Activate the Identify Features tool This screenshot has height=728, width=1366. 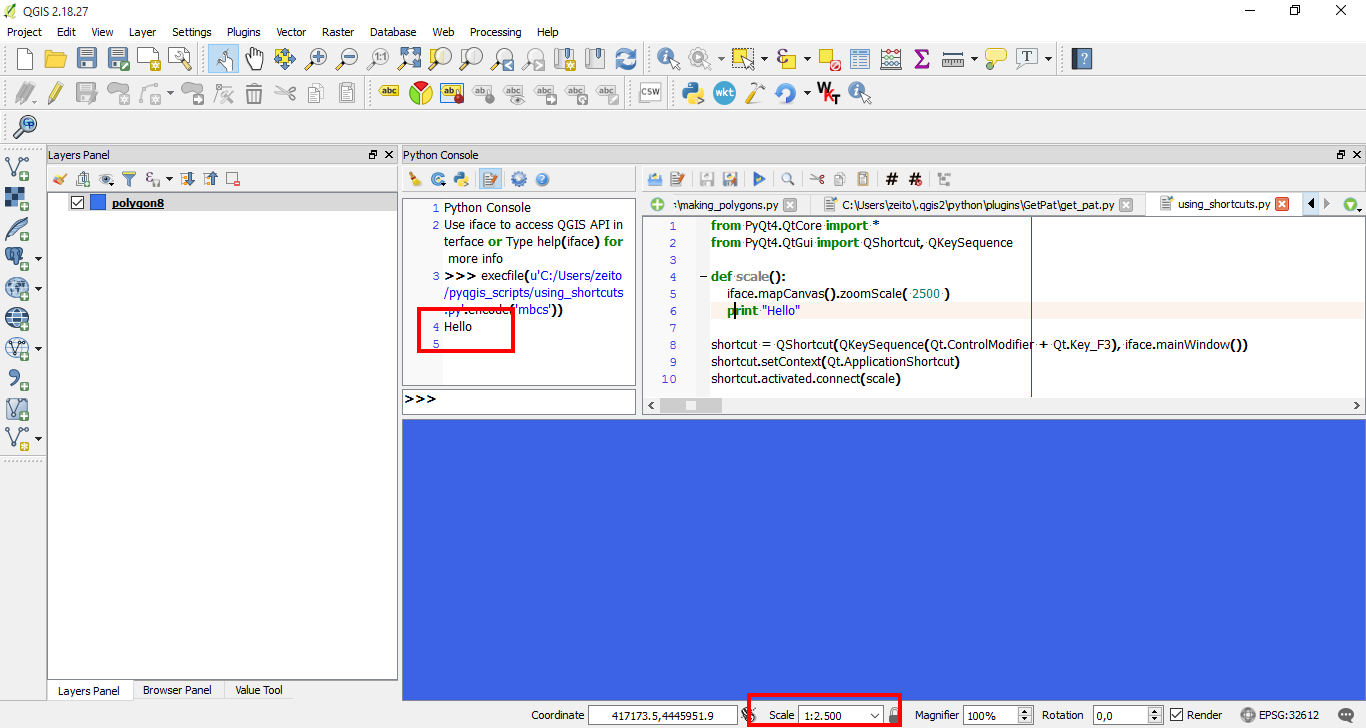click(x=668, y=59)
